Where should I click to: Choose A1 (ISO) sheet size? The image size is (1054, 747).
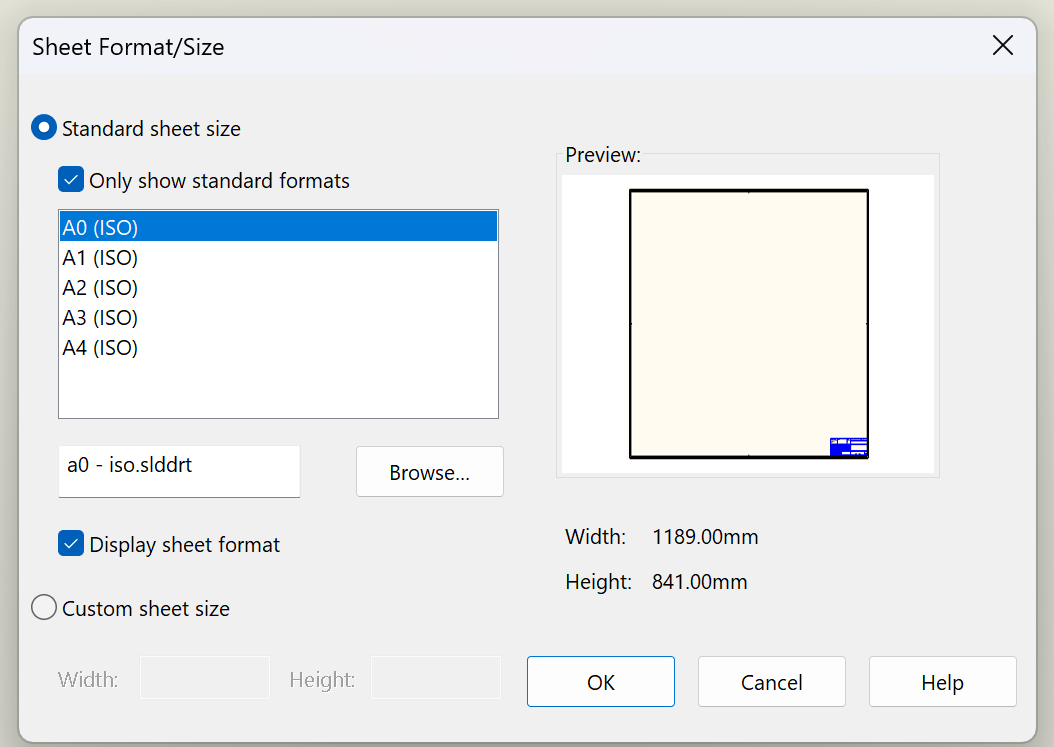coord(100,258)
